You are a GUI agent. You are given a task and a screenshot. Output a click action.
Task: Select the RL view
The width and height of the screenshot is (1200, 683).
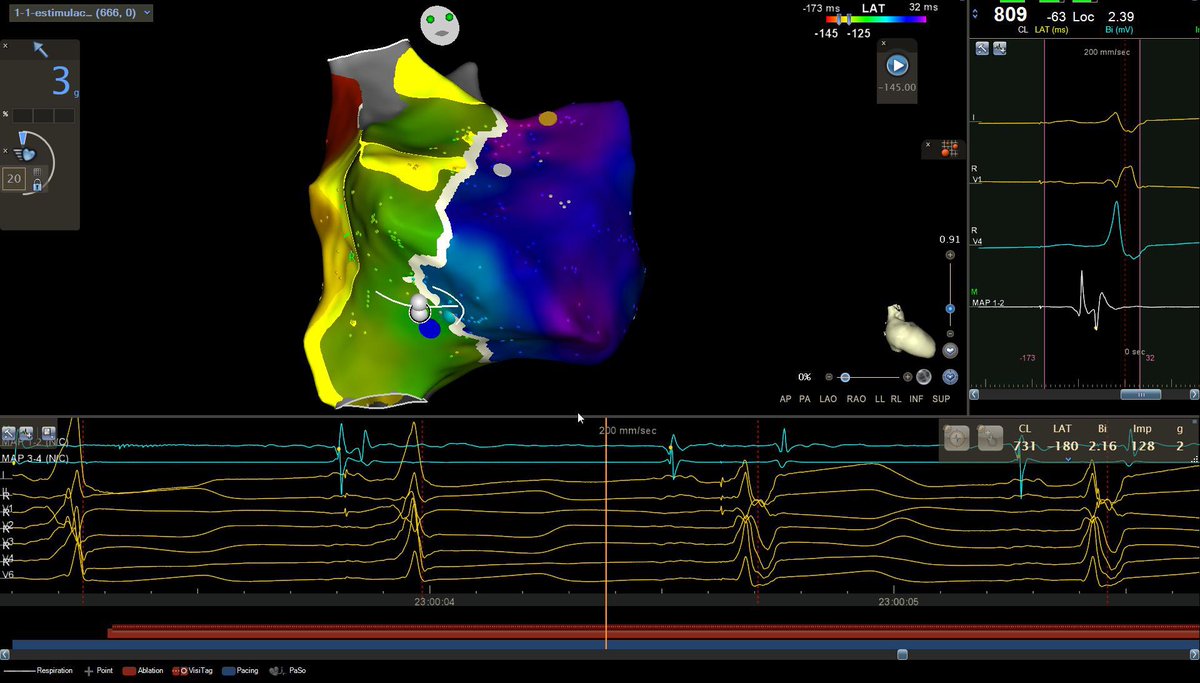point(896,399)
